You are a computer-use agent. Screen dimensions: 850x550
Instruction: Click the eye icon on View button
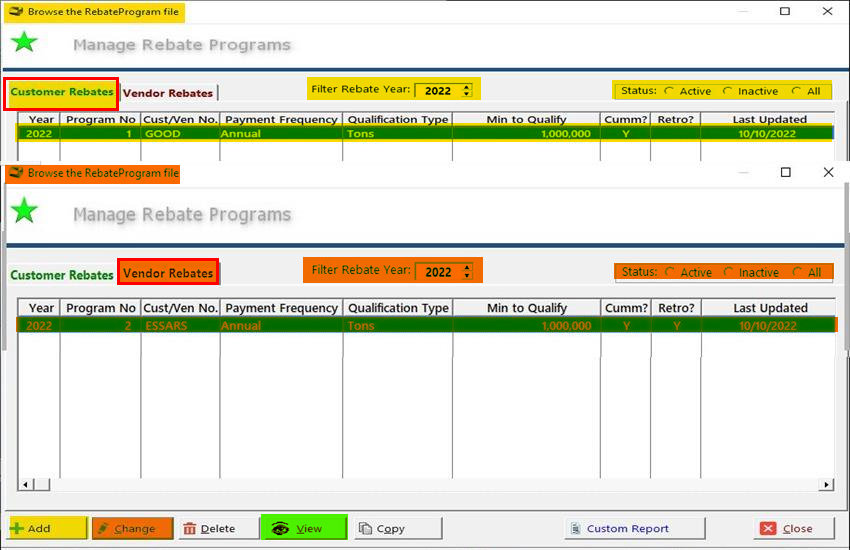(280, 528)
